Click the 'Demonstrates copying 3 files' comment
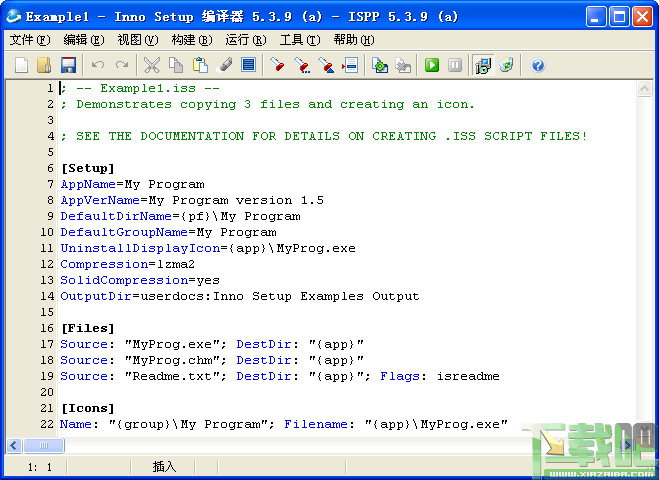The width and height of the screenshot is (659, 480). point(268,104)
